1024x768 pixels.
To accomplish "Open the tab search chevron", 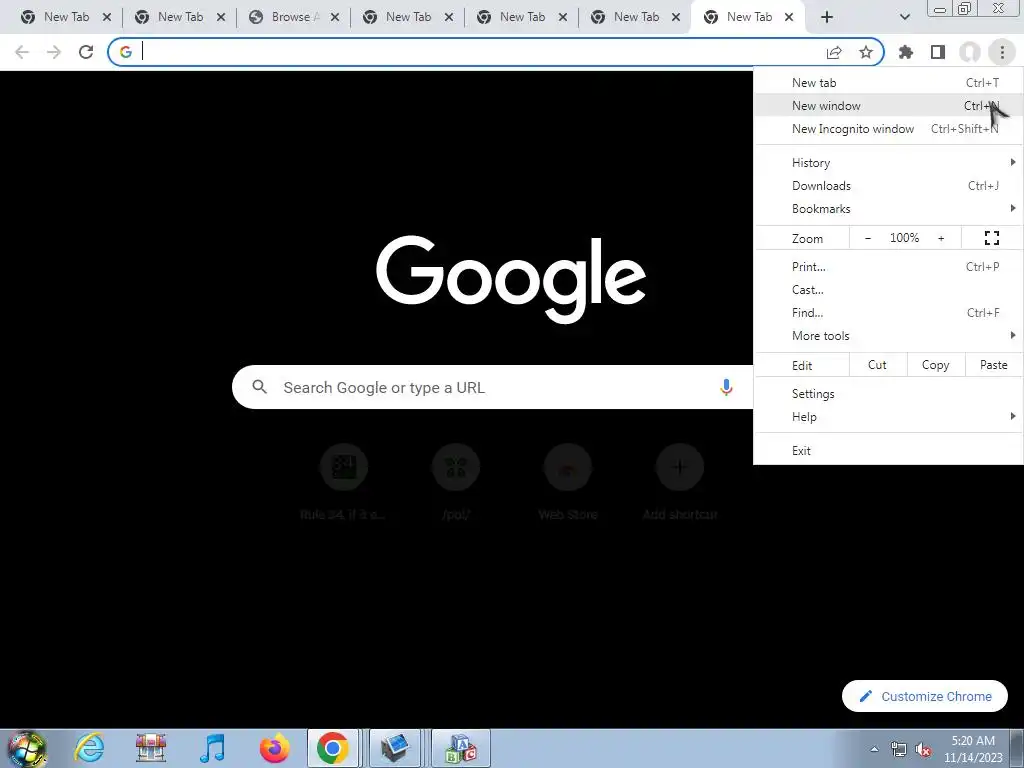I will (x=904, y=17).
